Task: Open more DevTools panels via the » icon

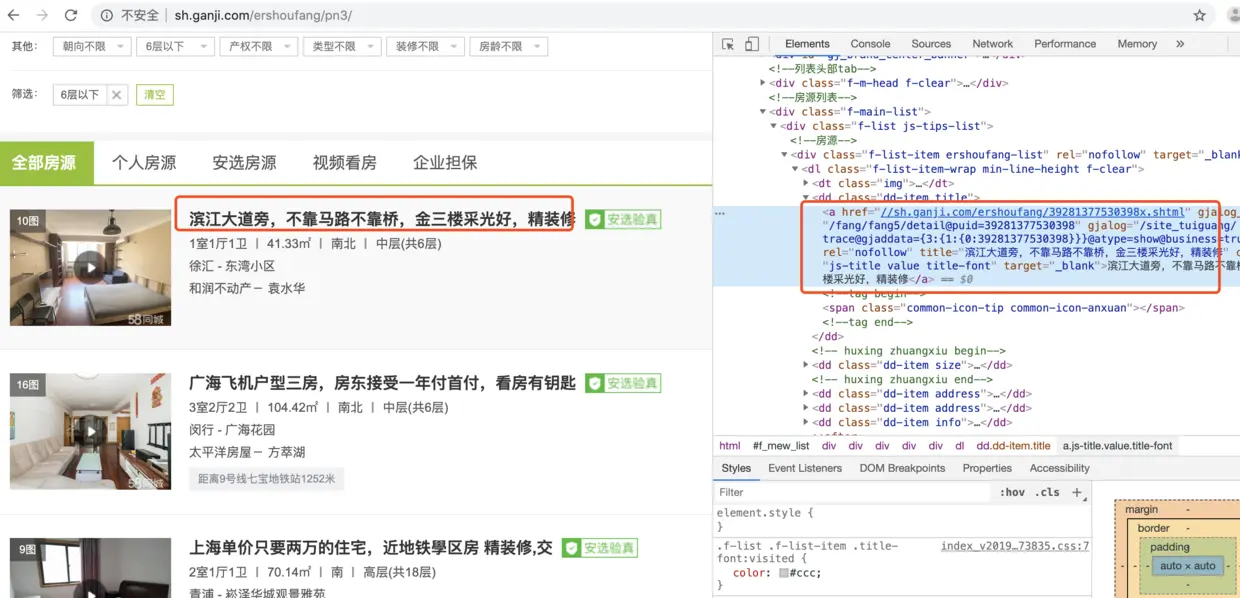Action: [1180, 44]
